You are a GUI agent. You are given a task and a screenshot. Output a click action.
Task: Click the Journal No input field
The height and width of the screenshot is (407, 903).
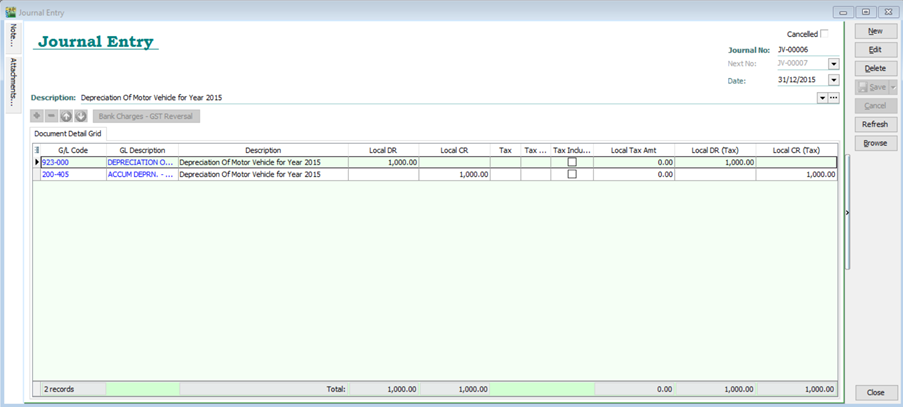(806, 49)
